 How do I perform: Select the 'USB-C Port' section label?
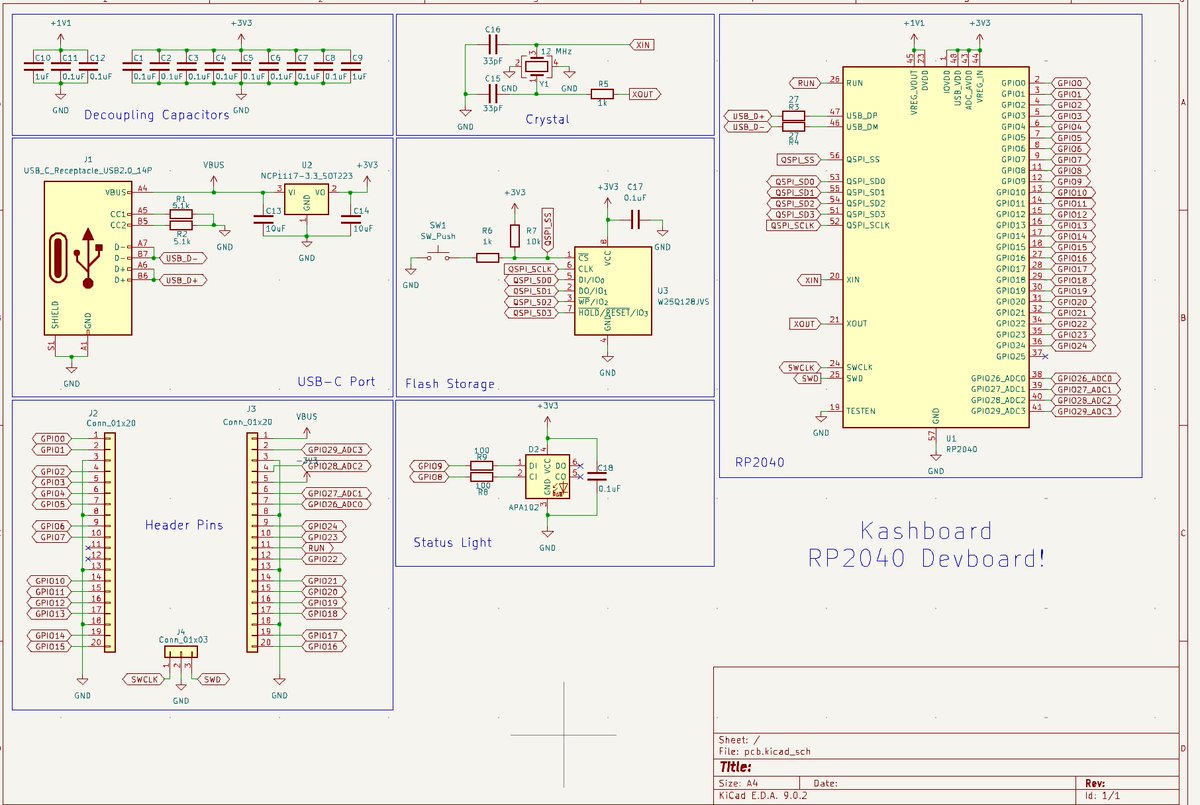click(336, 382)
